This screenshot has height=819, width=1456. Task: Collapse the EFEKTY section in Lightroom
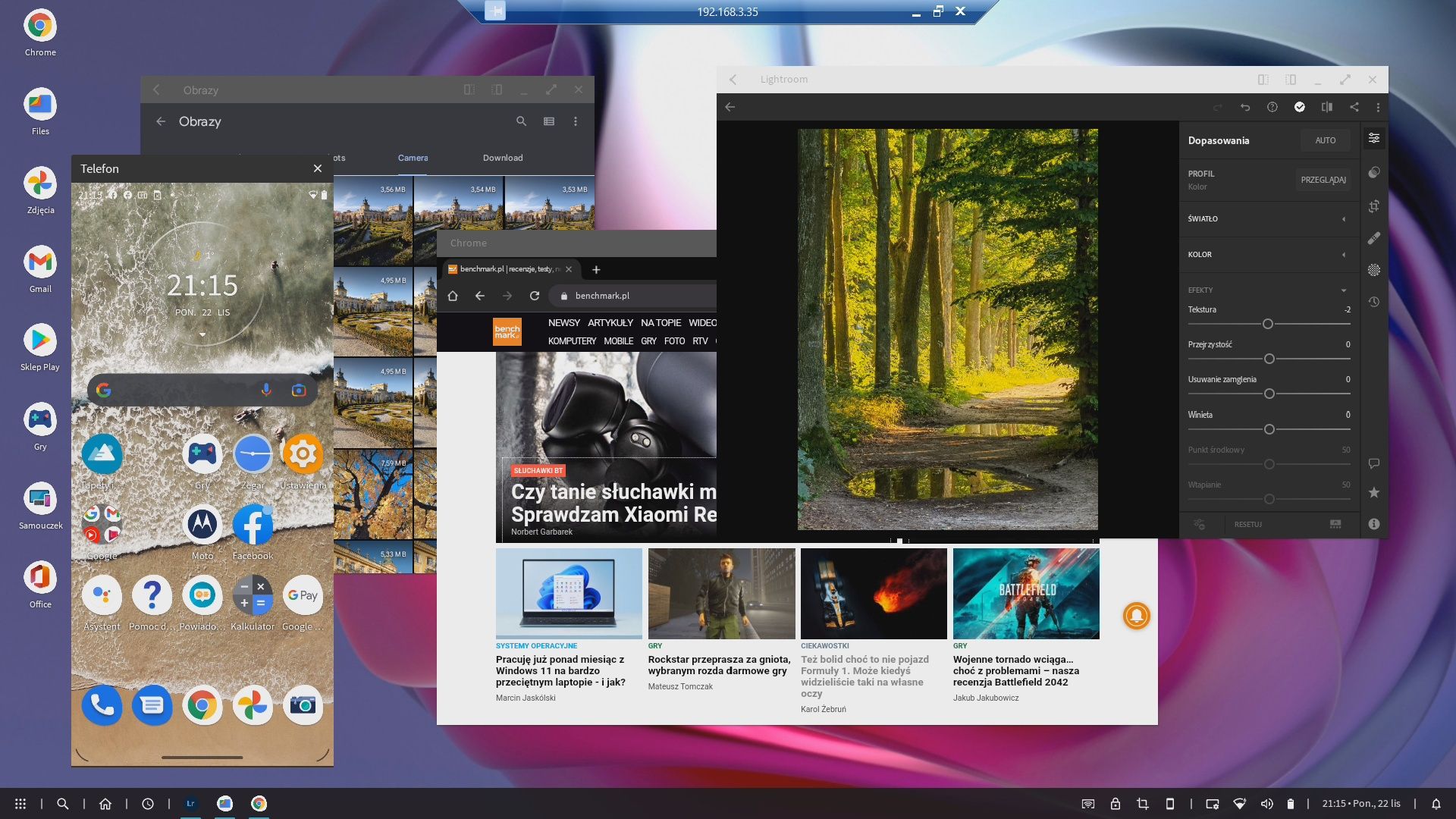1269,290
